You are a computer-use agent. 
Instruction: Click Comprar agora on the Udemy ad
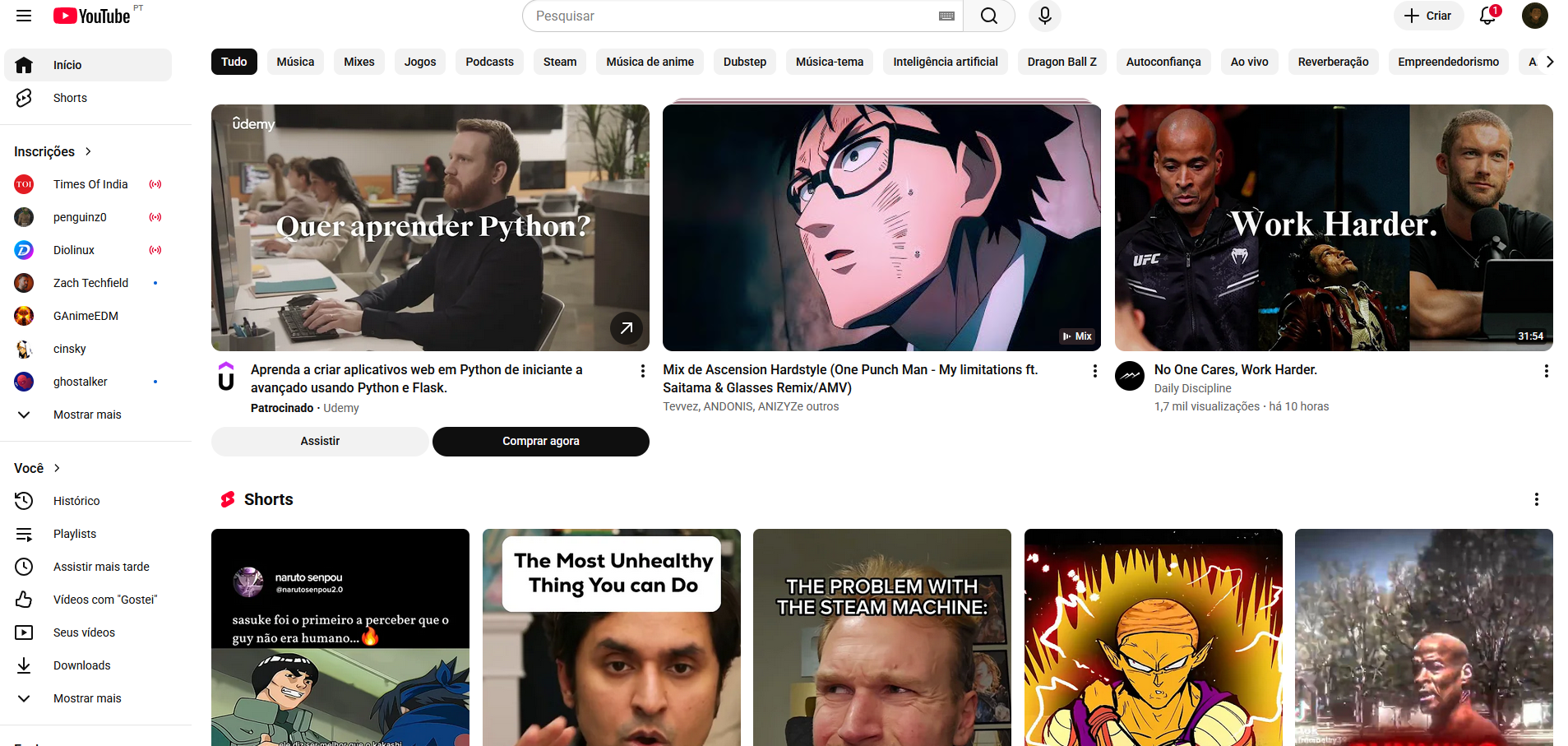[x=540, y=441]
